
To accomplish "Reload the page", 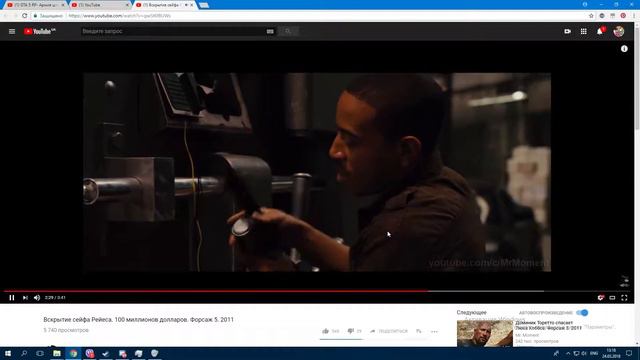I will pyautogui.click(x=24, y=16).
